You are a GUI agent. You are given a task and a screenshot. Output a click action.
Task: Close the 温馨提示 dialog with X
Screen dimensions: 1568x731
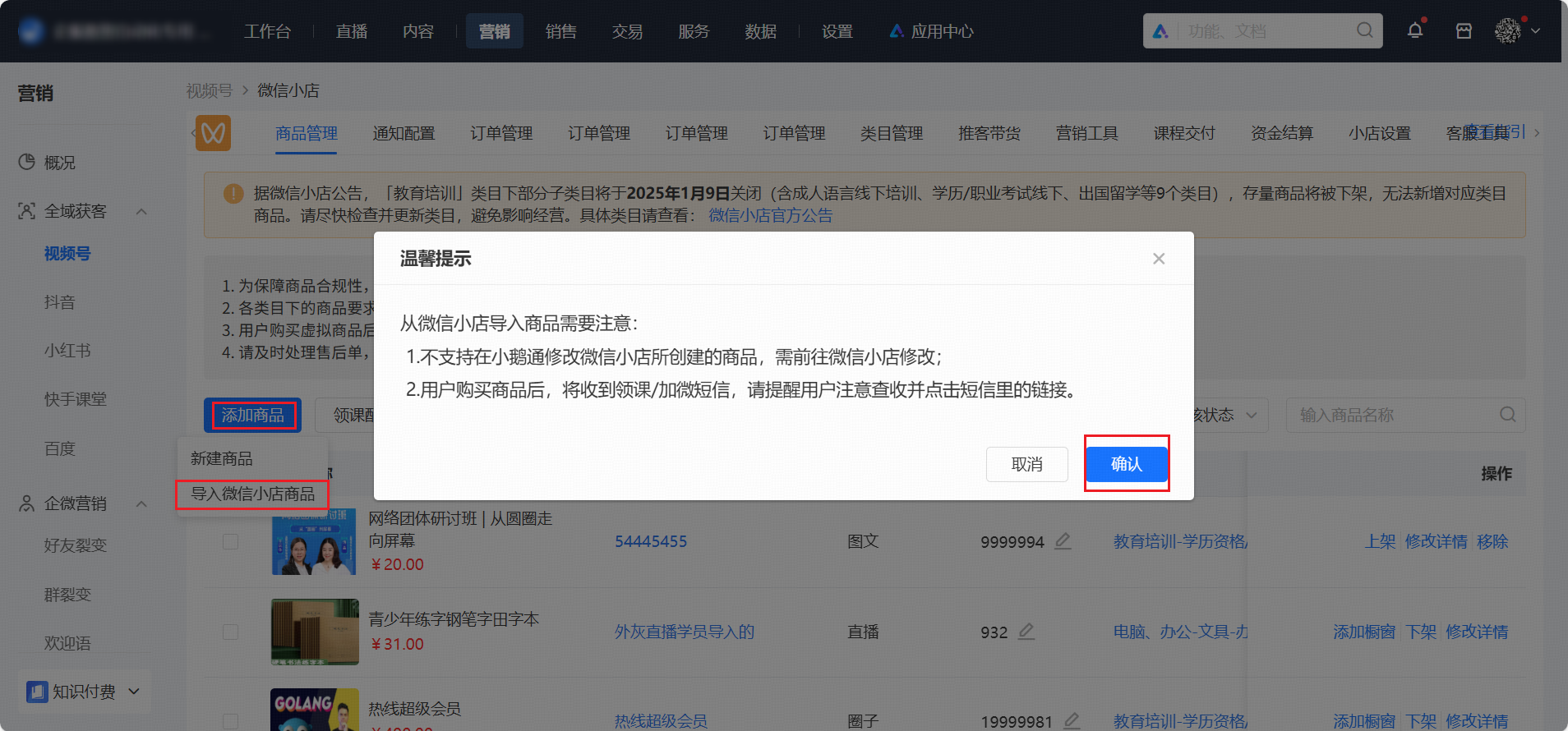[x=1159, y=259]
